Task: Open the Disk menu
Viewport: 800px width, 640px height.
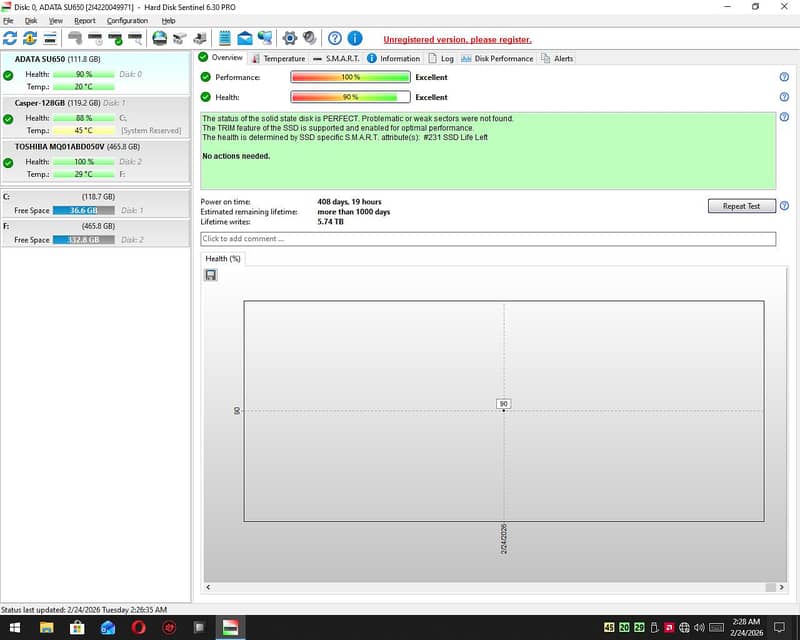Action: tap(31, 20)
